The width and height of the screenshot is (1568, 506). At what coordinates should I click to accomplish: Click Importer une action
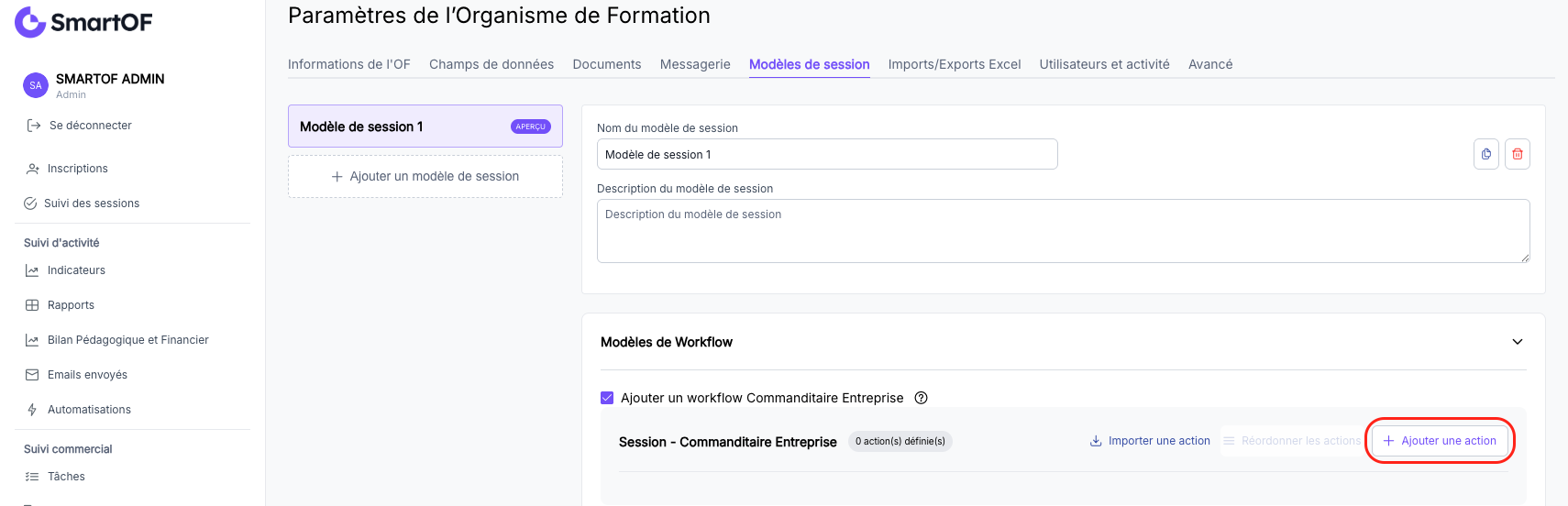[x=1150, y=441]
